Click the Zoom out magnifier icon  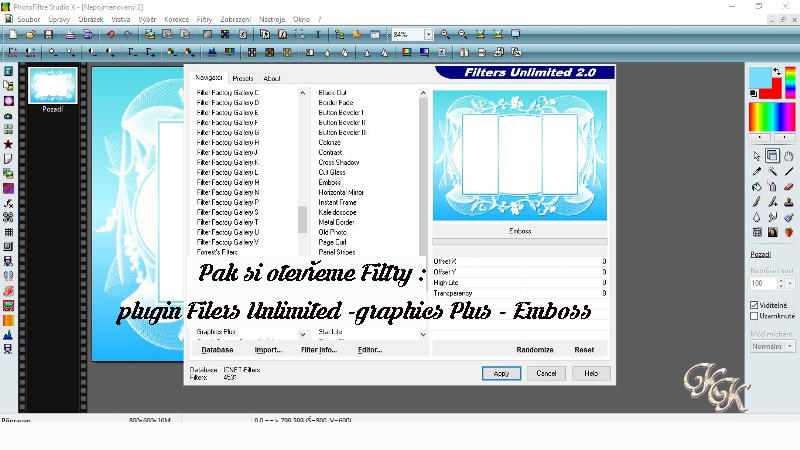coord(463,34)
